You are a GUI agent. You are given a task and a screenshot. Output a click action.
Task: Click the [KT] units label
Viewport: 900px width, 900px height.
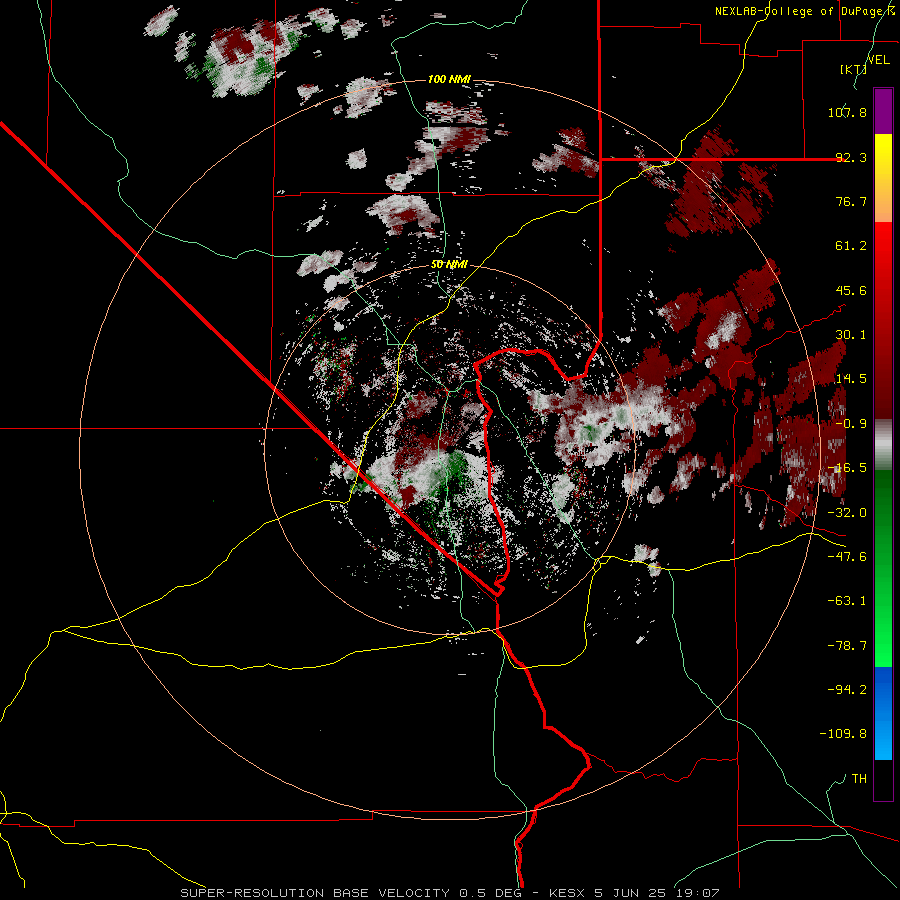tap(853, 69)
